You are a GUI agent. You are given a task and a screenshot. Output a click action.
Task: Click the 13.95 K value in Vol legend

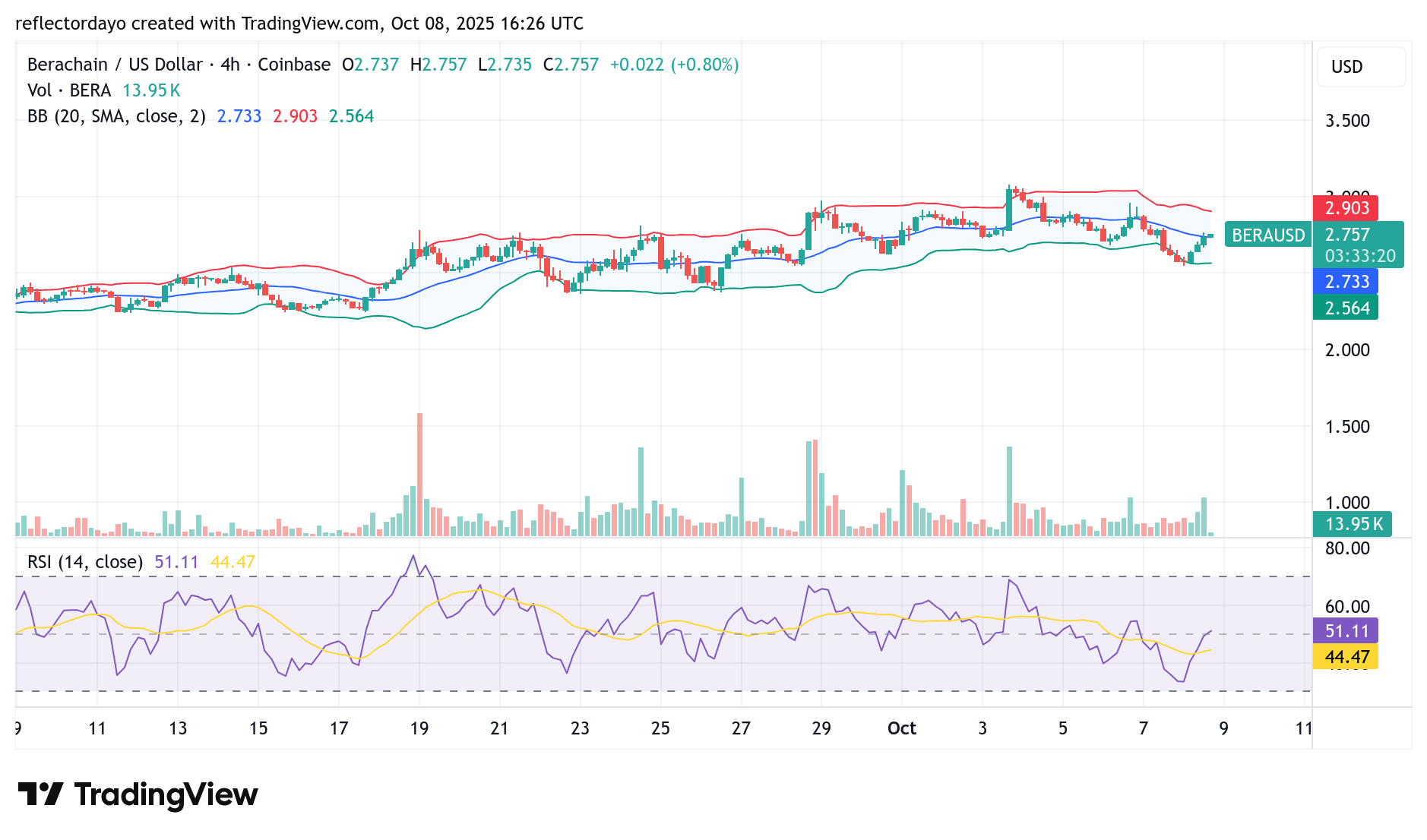151,90
